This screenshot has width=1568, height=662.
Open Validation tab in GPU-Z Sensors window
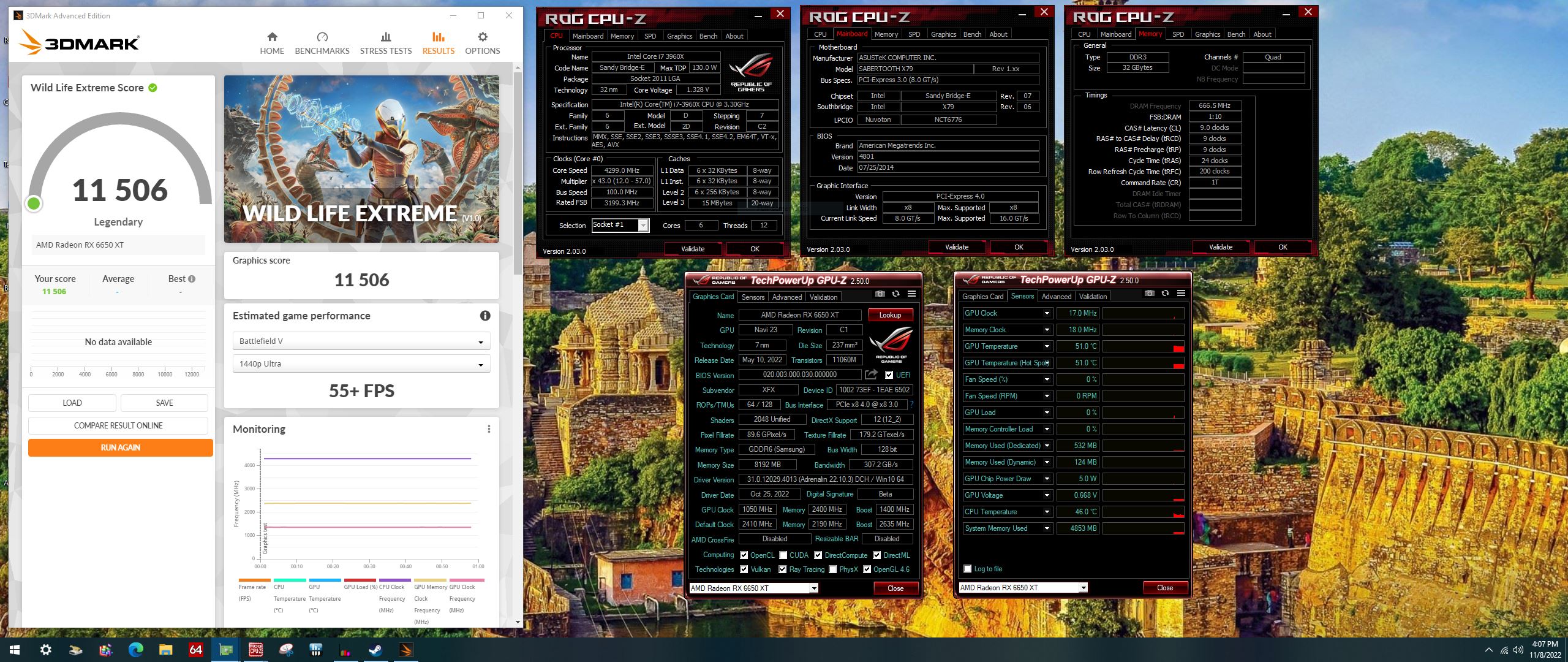pyautogui.click(x=1093, y=297)
